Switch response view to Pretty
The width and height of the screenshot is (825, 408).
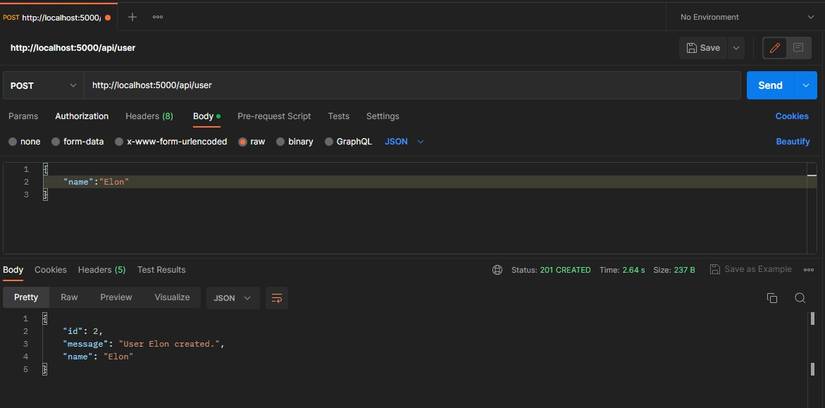26,297
